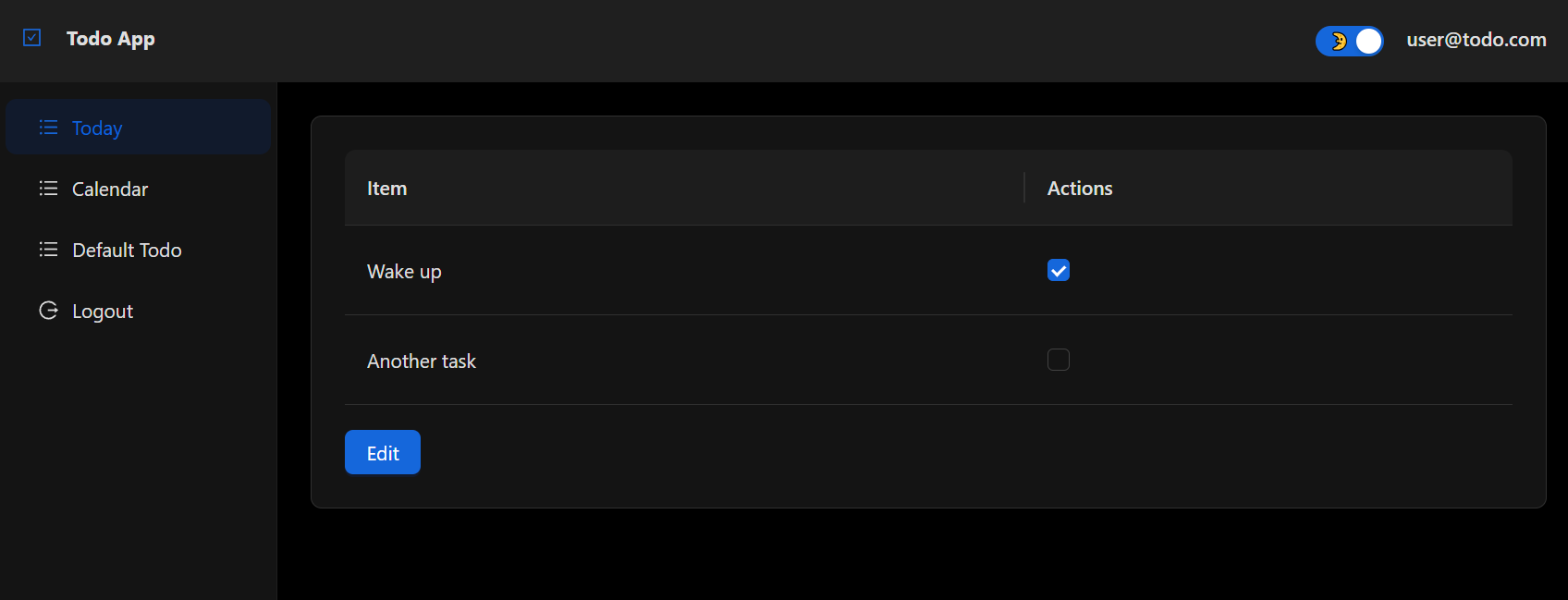Viewport: 1568px width, 600px height.
Task: Select the Today sidebar label
Action: point(97,129)
